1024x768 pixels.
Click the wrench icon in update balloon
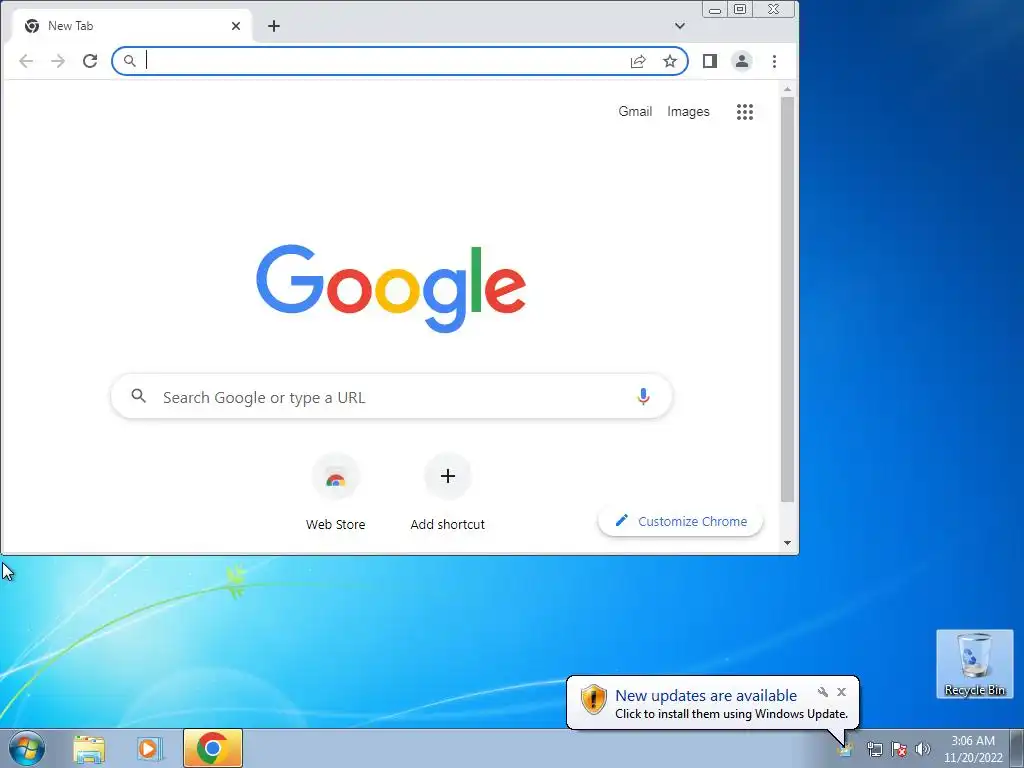(x=823, y=692)
